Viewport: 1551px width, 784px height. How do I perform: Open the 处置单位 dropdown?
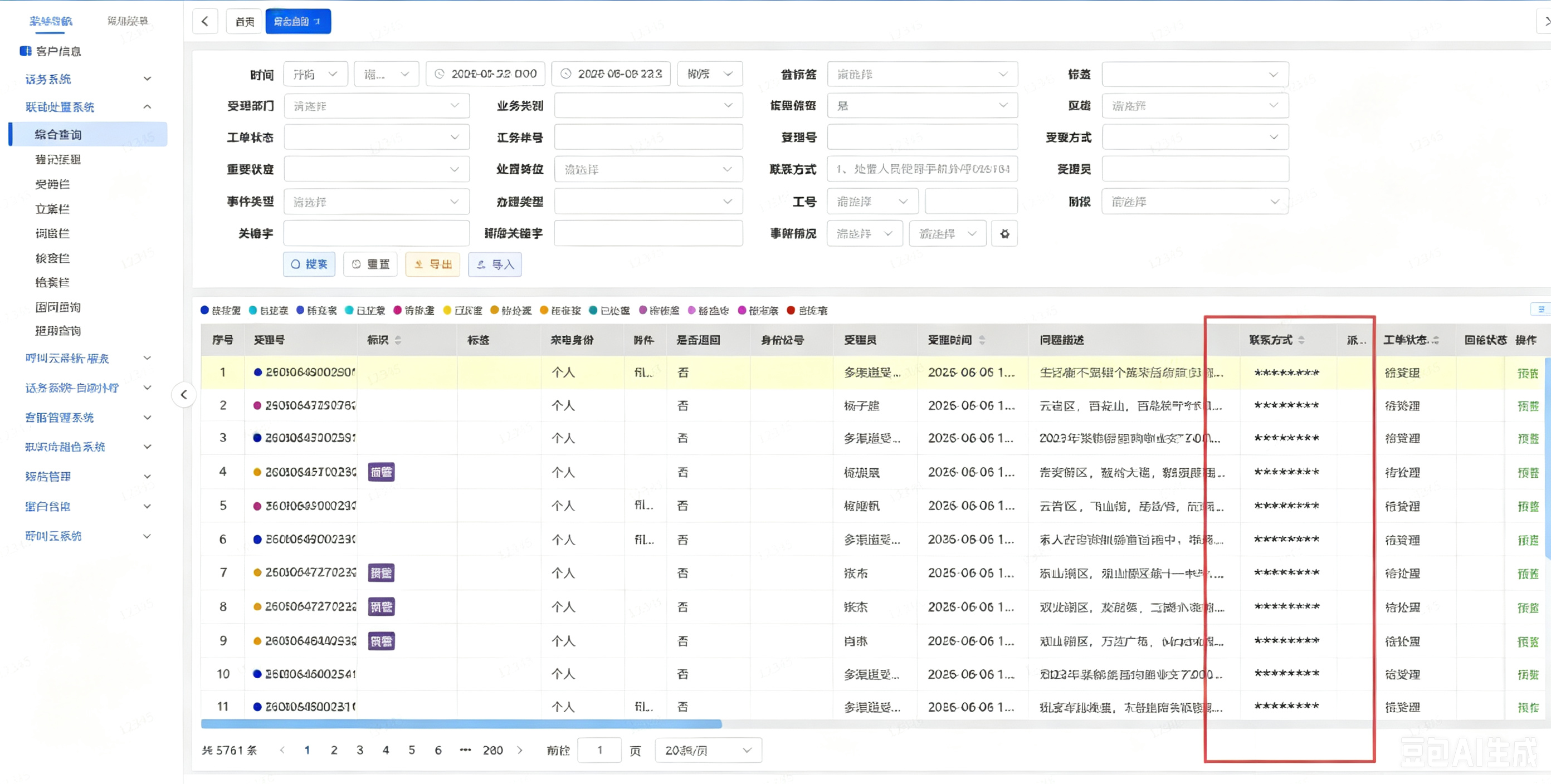[x=648, y=170]
